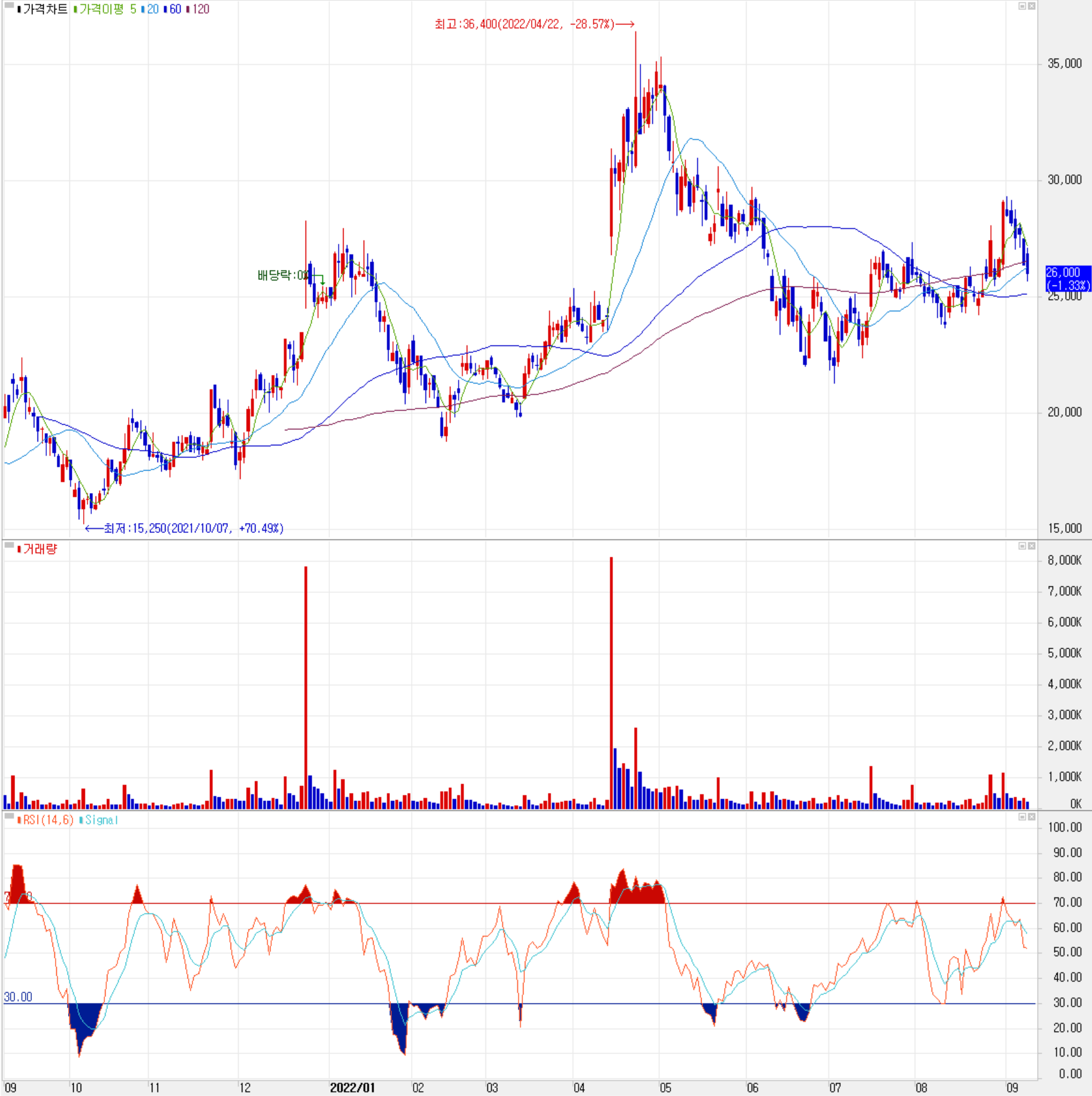Click the 35,000 price axis label
Screen dimensions: 1092x1096
click(x=1065, y=64)
